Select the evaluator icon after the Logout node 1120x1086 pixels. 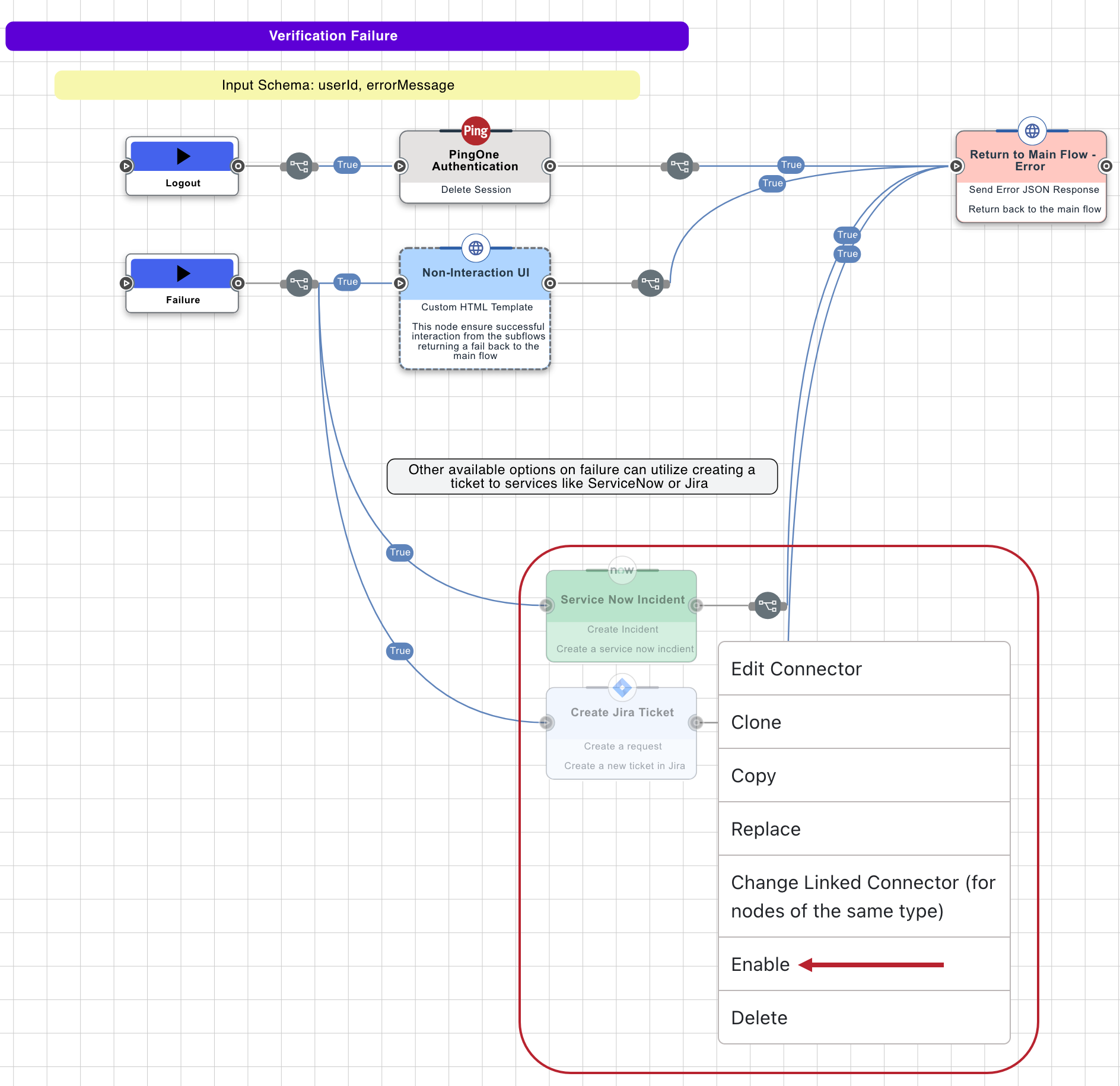(298, 167)
